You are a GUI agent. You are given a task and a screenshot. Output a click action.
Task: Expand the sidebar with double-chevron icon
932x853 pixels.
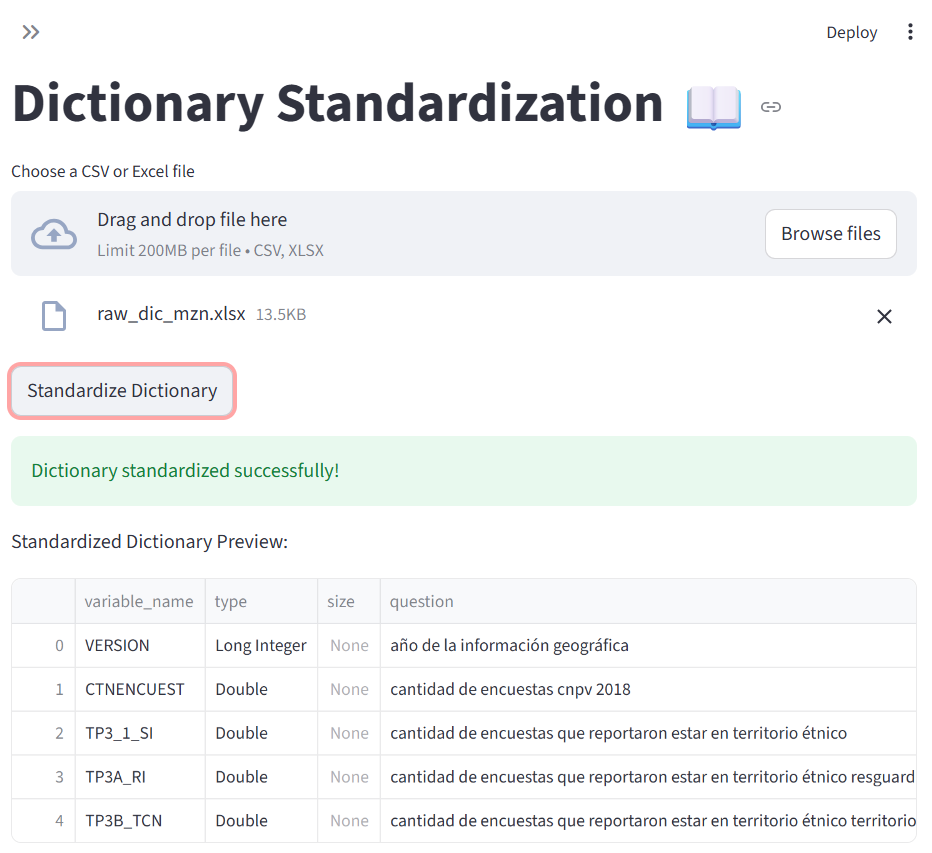[x=31, y=32]
